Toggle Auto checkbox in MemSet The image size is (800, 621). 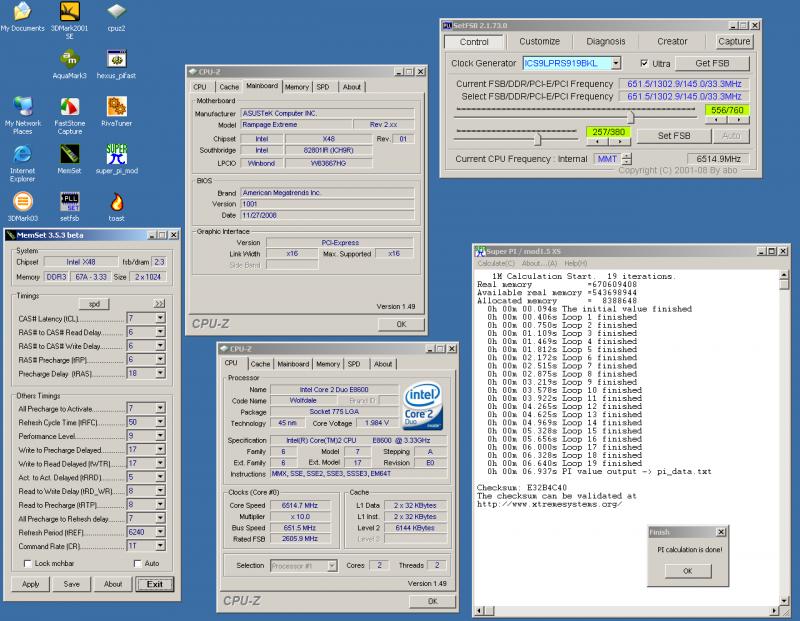(137, 563)
